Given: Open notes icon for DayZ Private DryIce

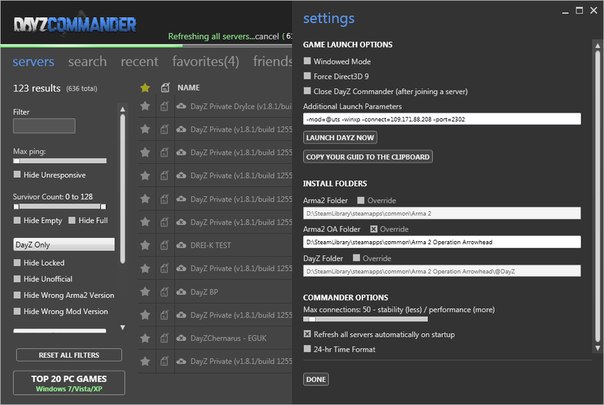Looking at the screenshot, I should click(x=164, y=106).
